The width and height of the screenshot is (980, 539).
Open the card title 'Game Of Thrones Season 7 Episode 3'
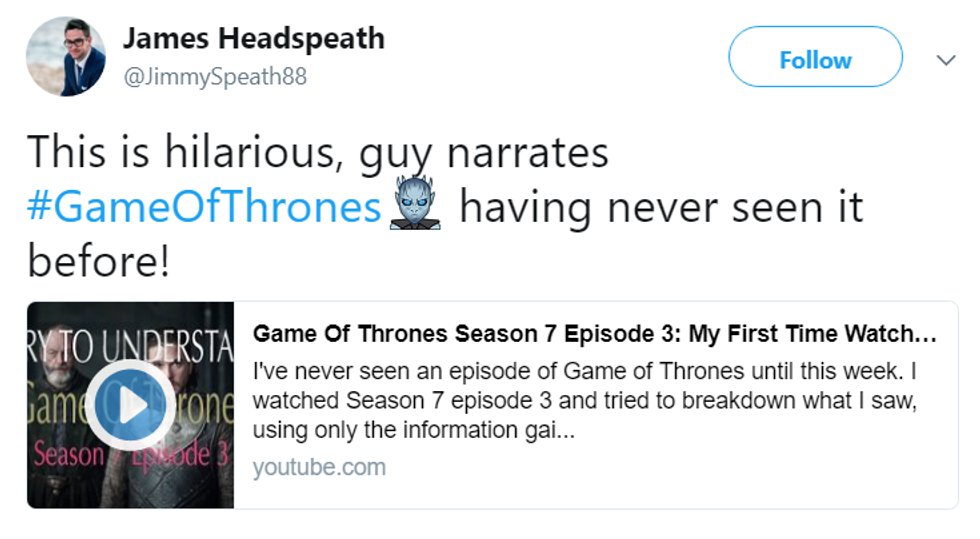coord(595,333)
